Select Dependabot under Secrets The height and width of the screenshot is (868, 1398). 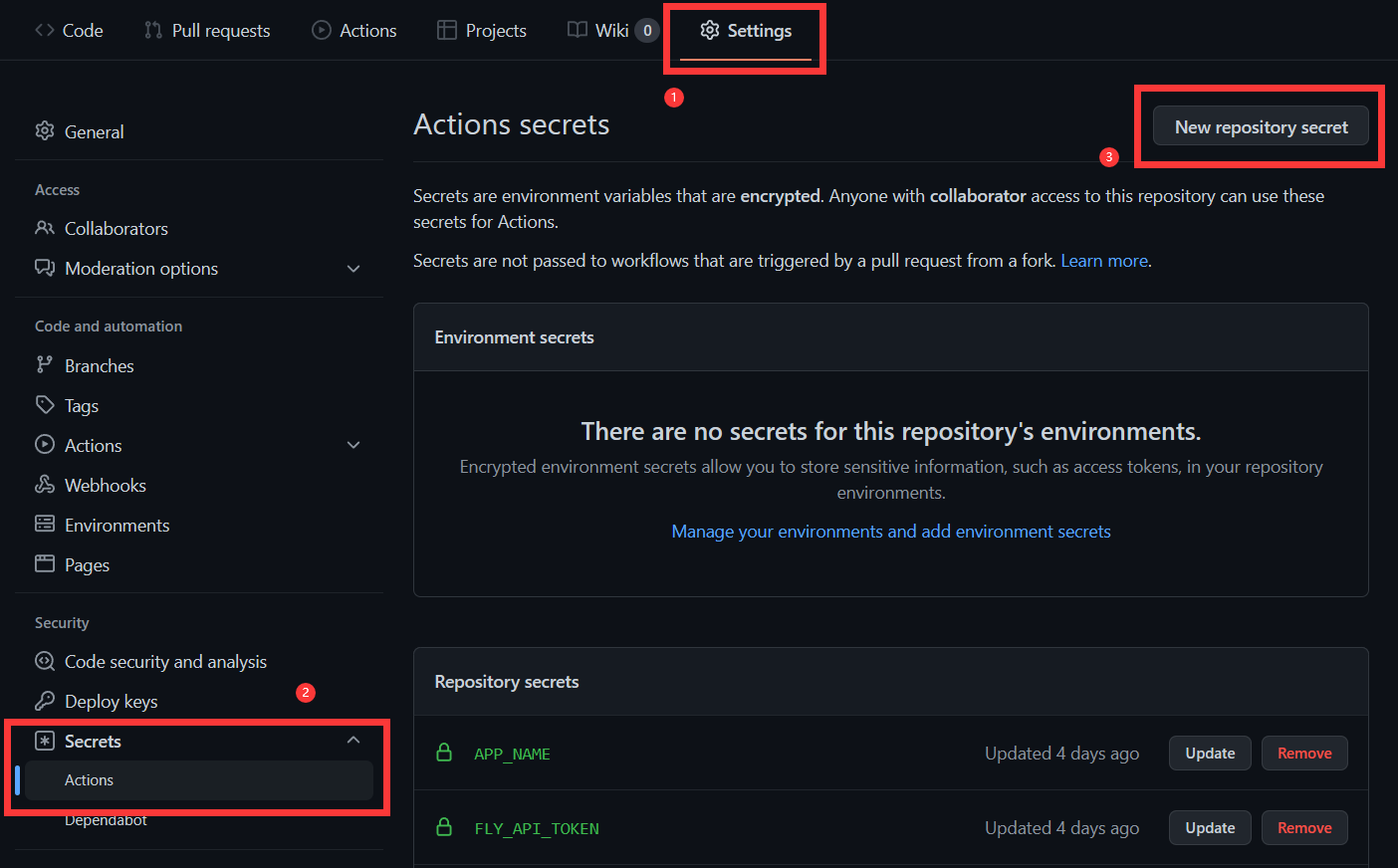106,820
